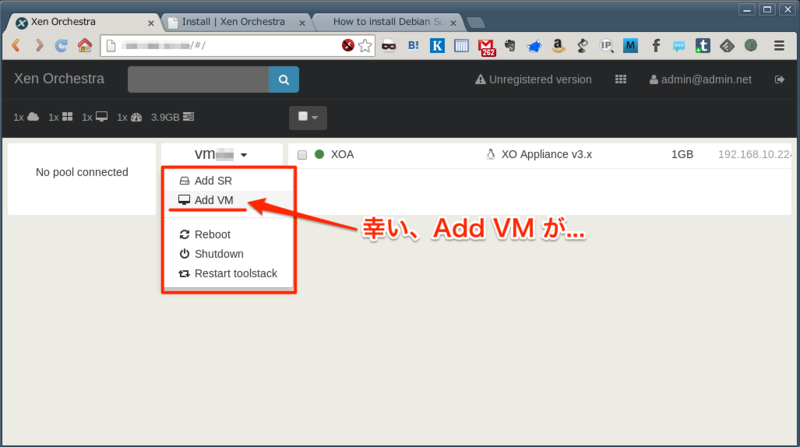Click the 3.9GB memory indicator
Viewport: 800px width, 447px height.
point(172,117)
